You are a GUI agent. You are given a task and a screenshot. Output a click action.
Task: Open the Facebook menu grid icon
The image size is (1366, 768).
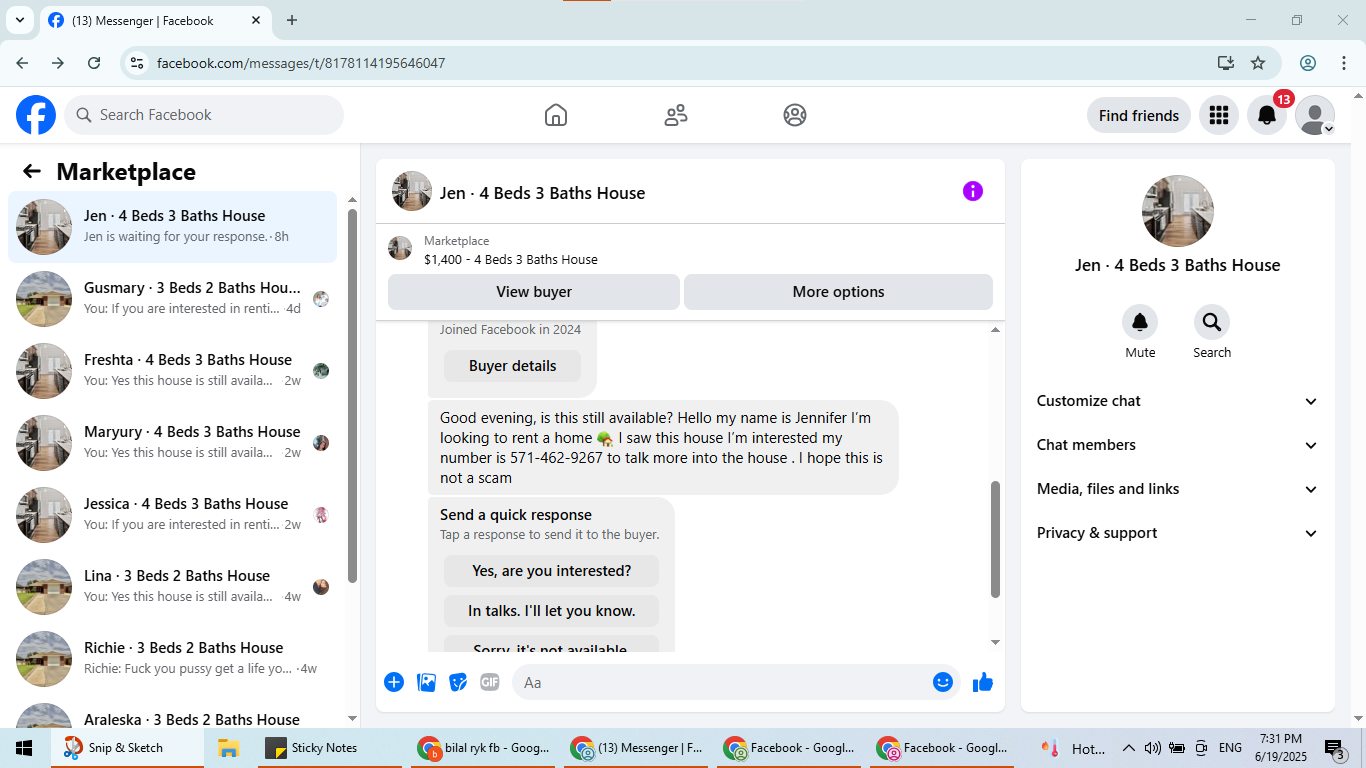tap(1218, 115)
